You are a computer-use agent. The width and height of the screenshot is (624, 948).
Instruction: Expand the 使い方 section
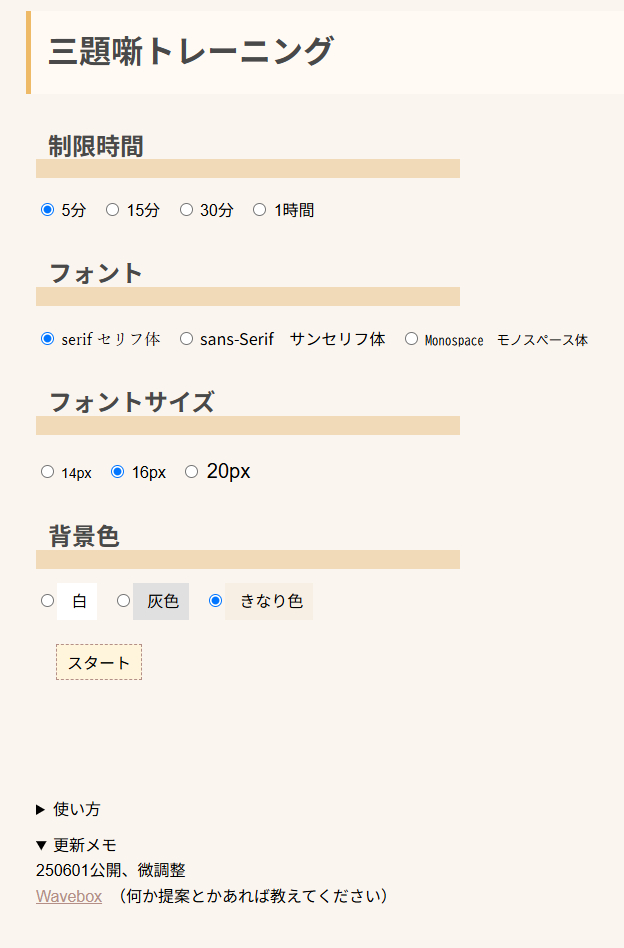pos(68,809)
